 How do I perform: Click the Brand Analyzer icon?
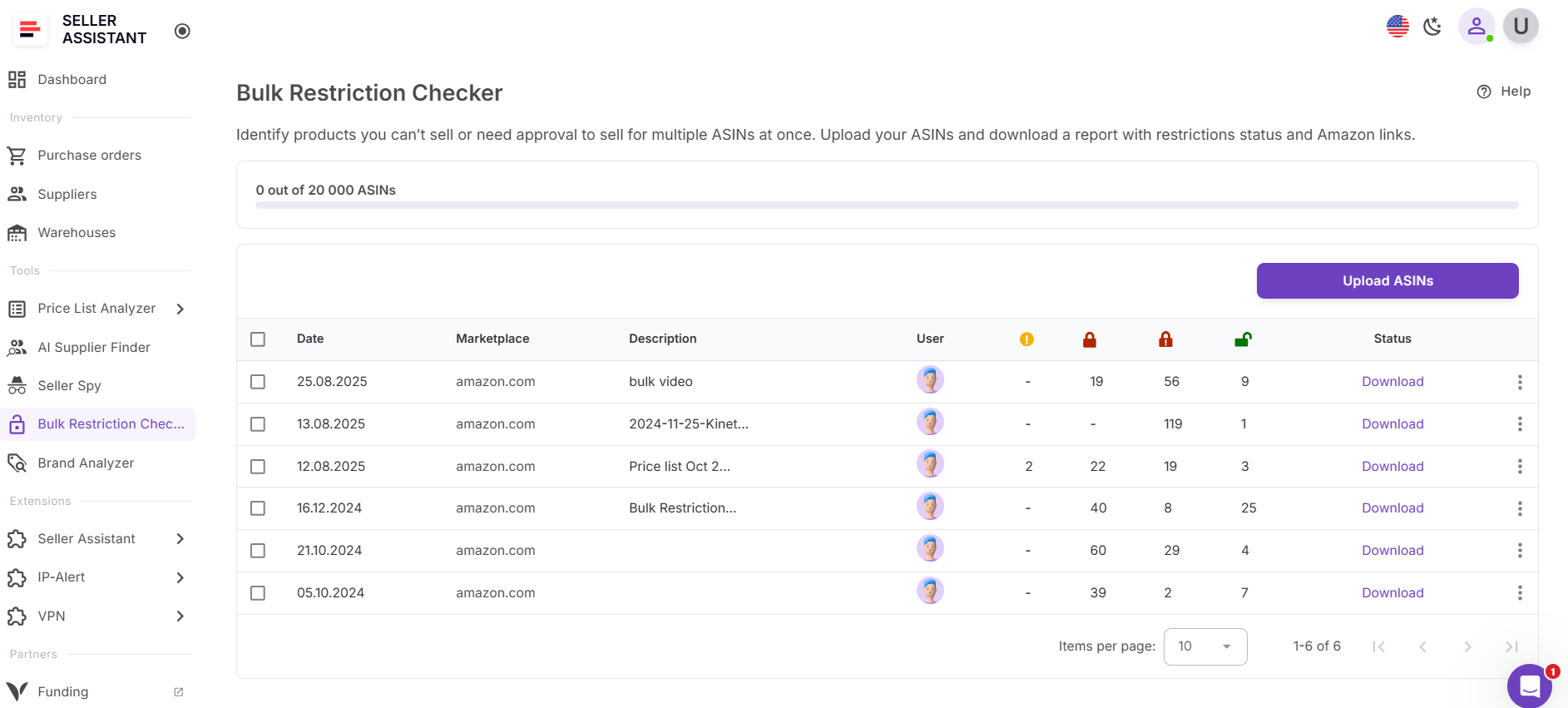tap(17, 463)
